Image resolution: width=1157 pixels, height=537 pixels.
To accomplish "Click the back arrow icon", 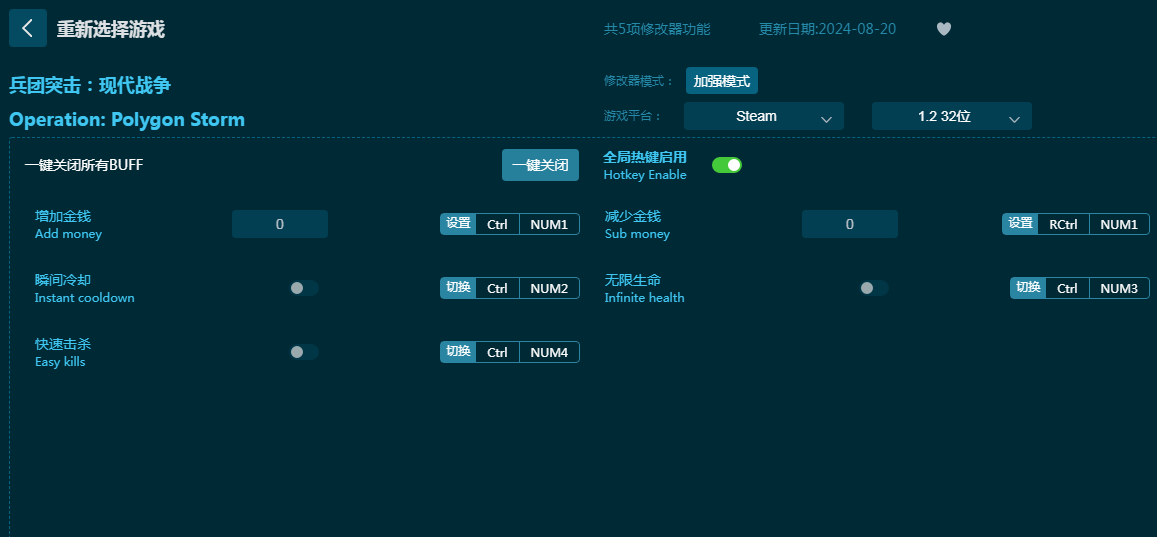I will (27, 28).
